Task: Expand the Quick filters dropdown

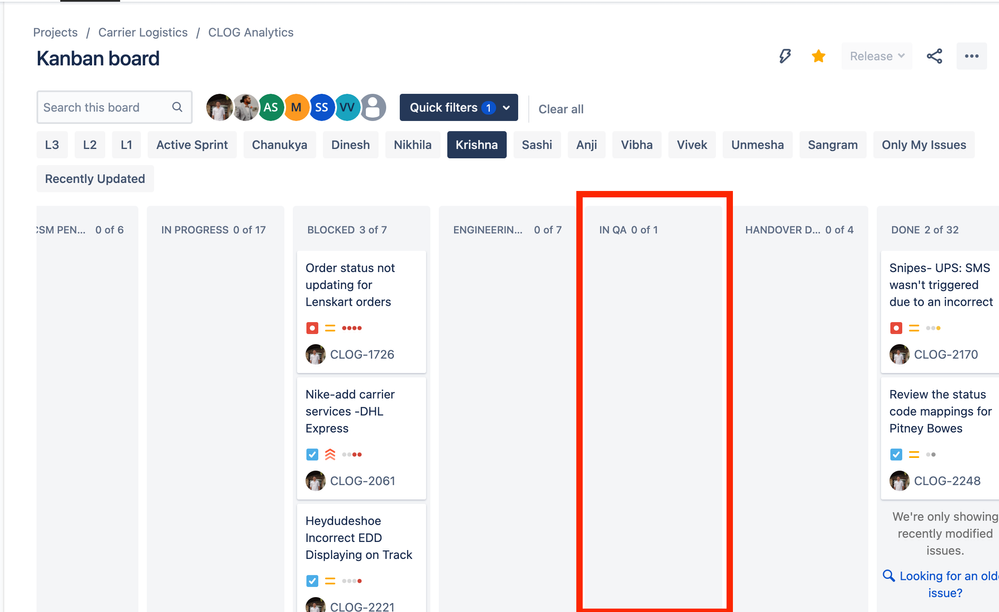Action: point(459,108)
